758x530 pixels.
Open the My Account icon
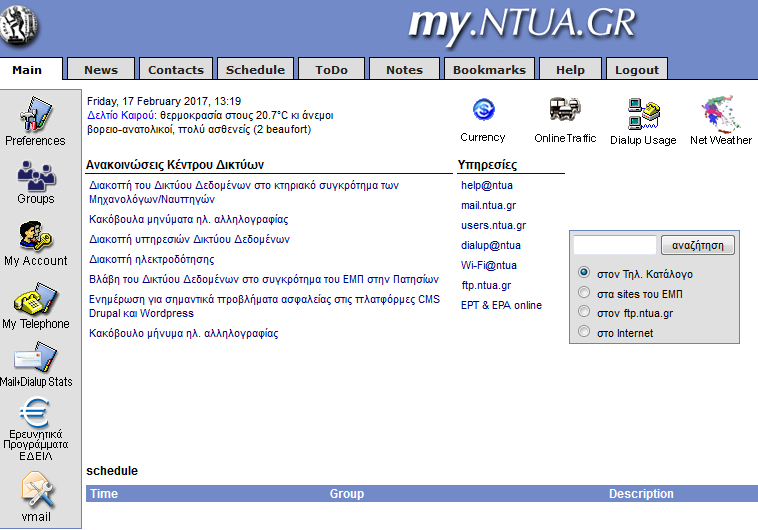(36, 236)
